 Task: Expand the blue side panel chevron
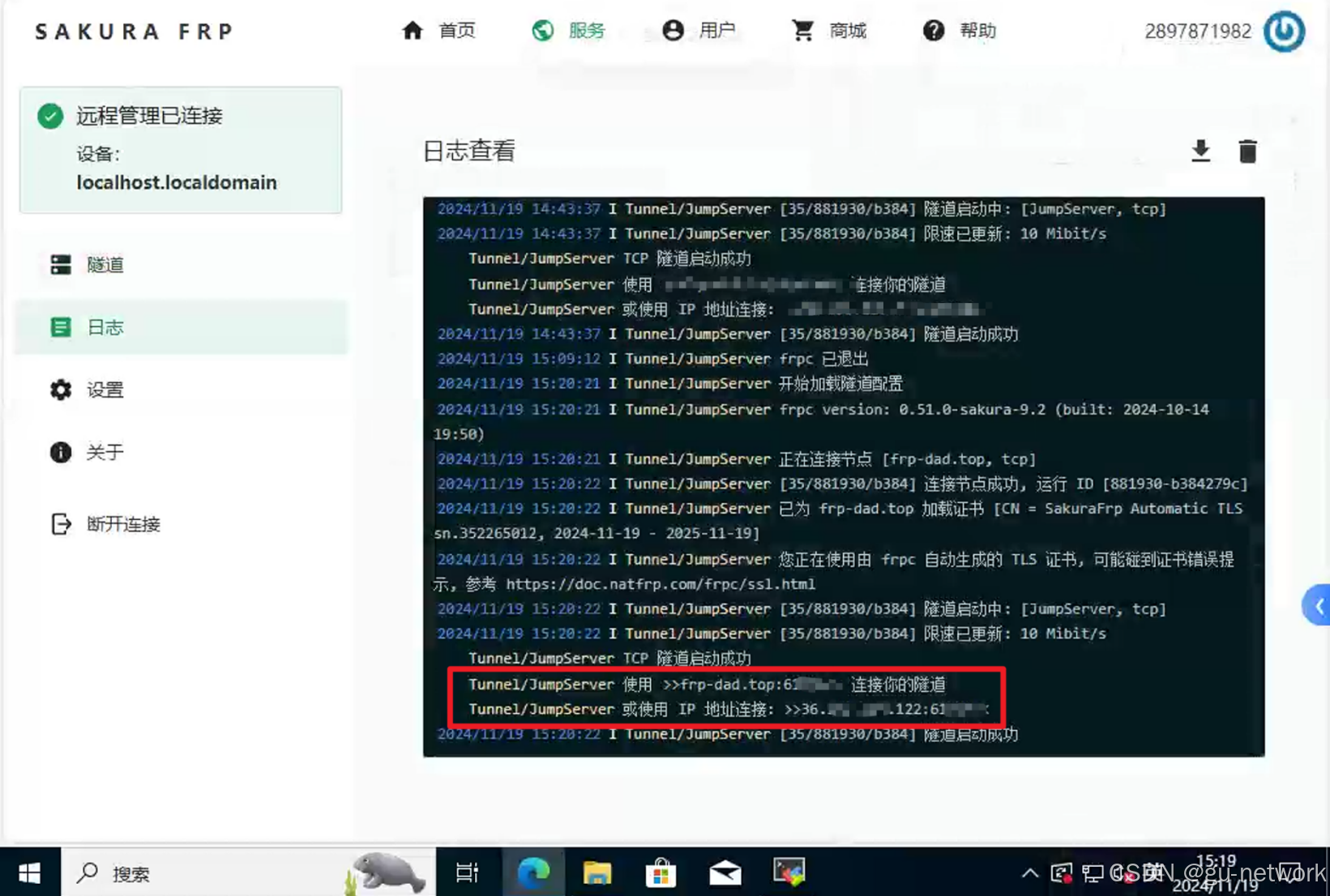coord(1318,605)
